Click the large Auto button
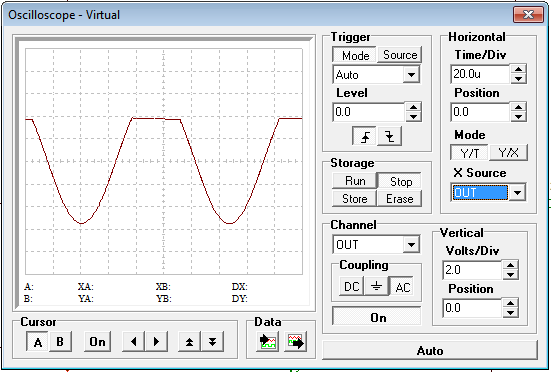Viewport: 551px width, 372px height. point(430,350)
